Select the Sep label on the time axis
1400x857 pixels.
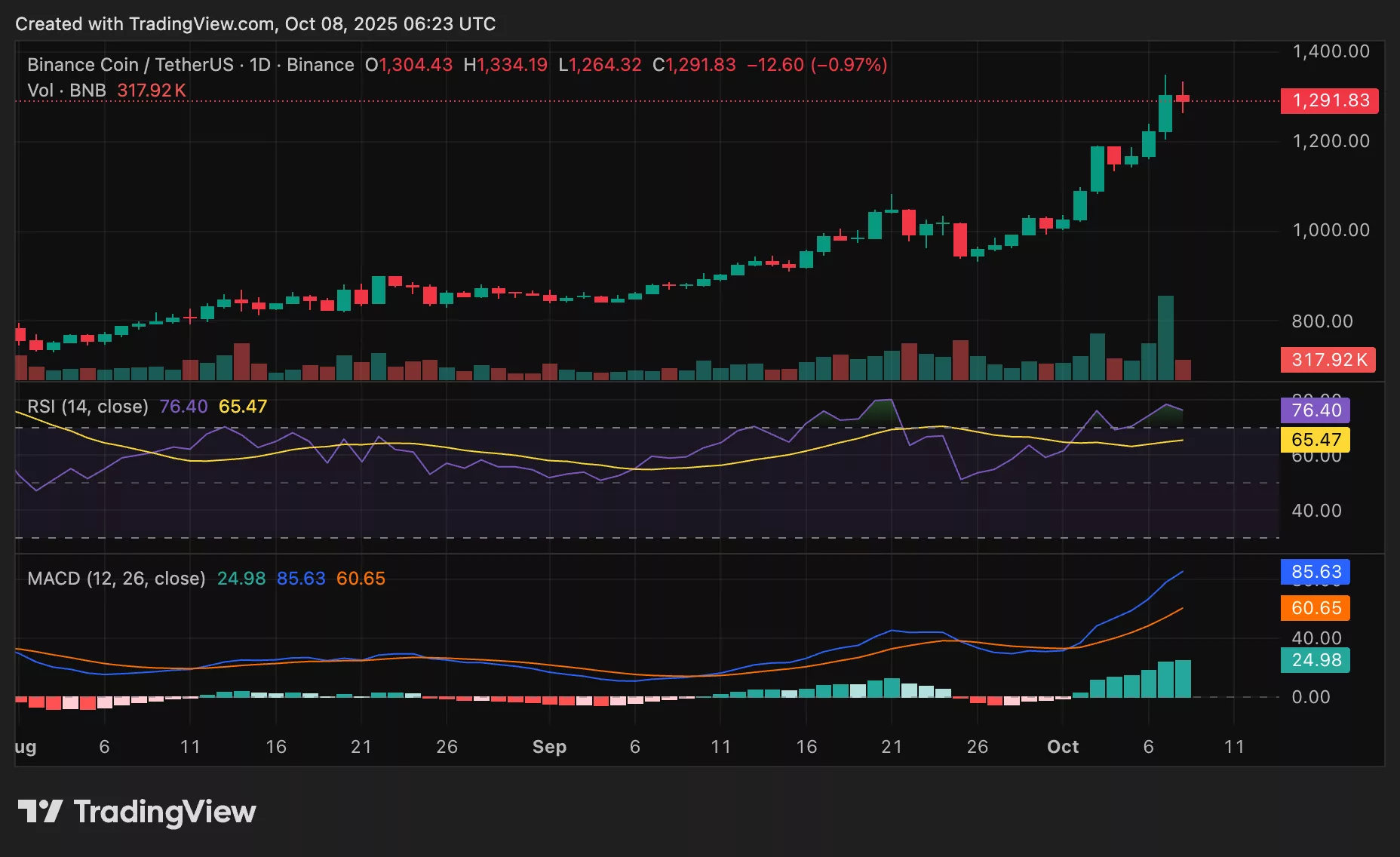pyautogui.click(x=550, y=747)
